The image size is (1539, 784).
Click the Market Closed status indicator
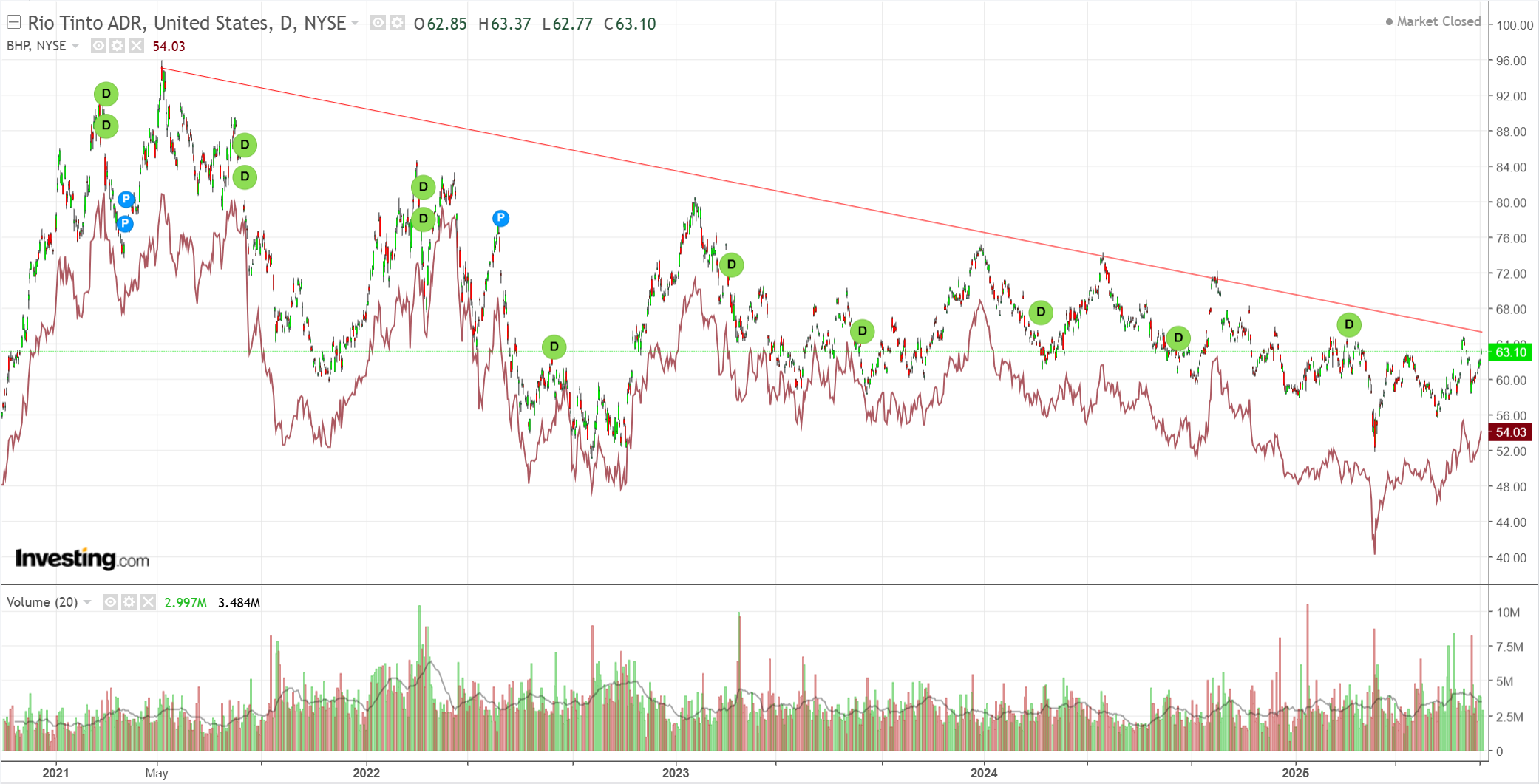(1433, 21)
